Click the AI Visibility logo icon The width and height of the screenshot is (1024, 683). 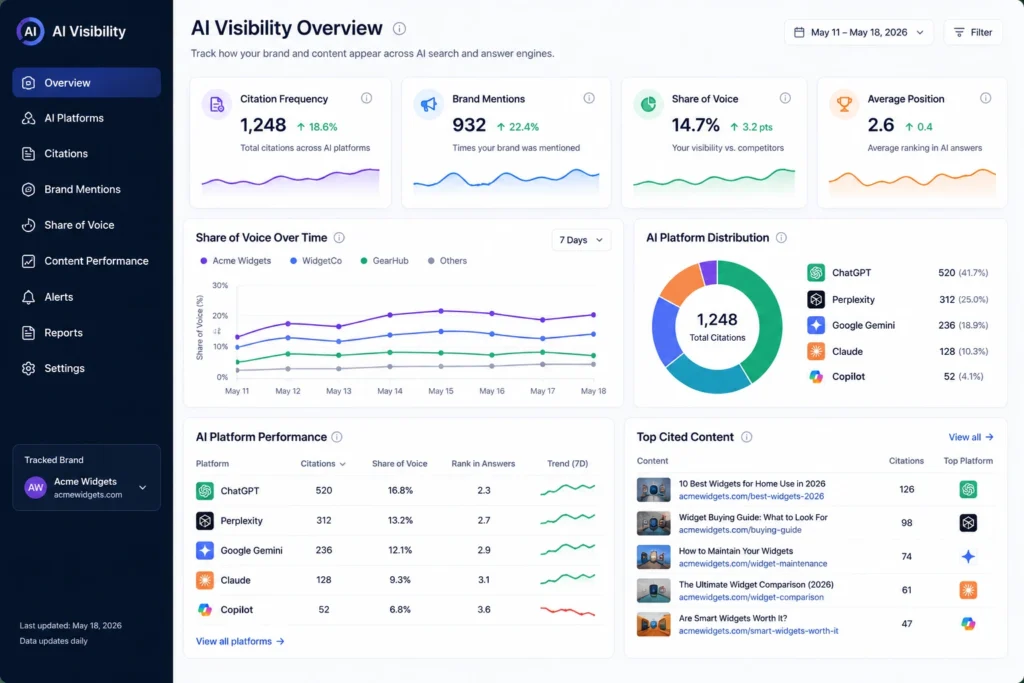(x=30, y=31)
